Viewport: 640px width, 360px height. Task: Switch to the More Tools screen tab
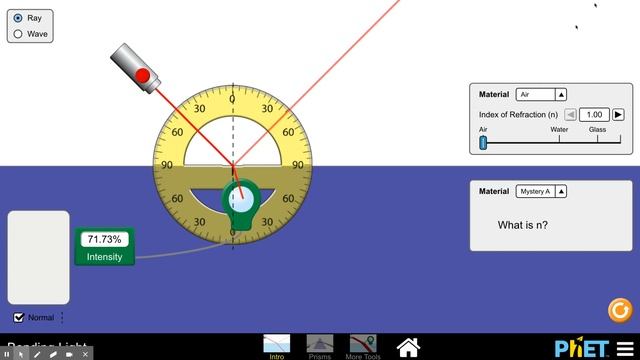363,347
